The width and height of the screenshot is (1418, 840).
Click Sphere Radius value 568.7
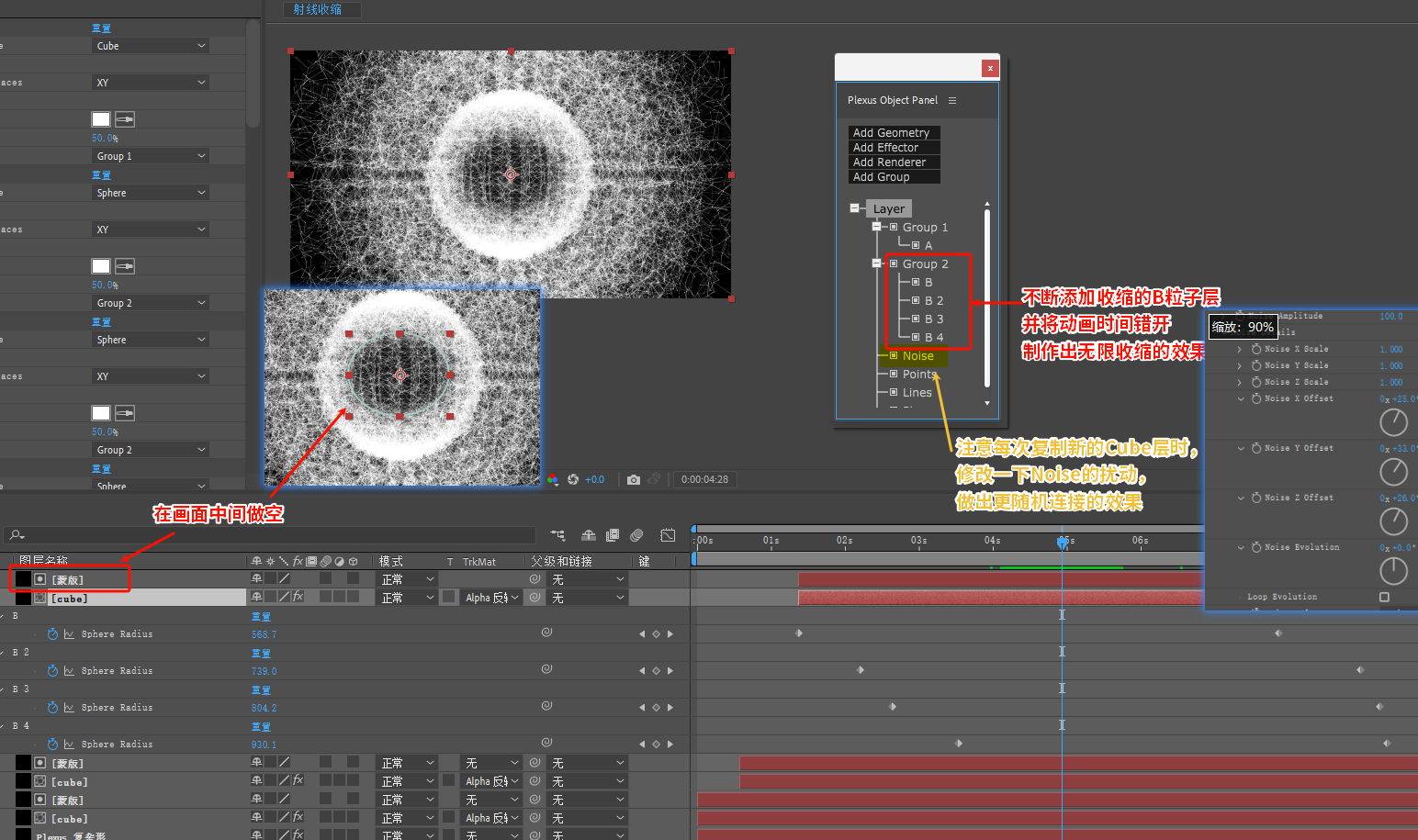point(264,634)
